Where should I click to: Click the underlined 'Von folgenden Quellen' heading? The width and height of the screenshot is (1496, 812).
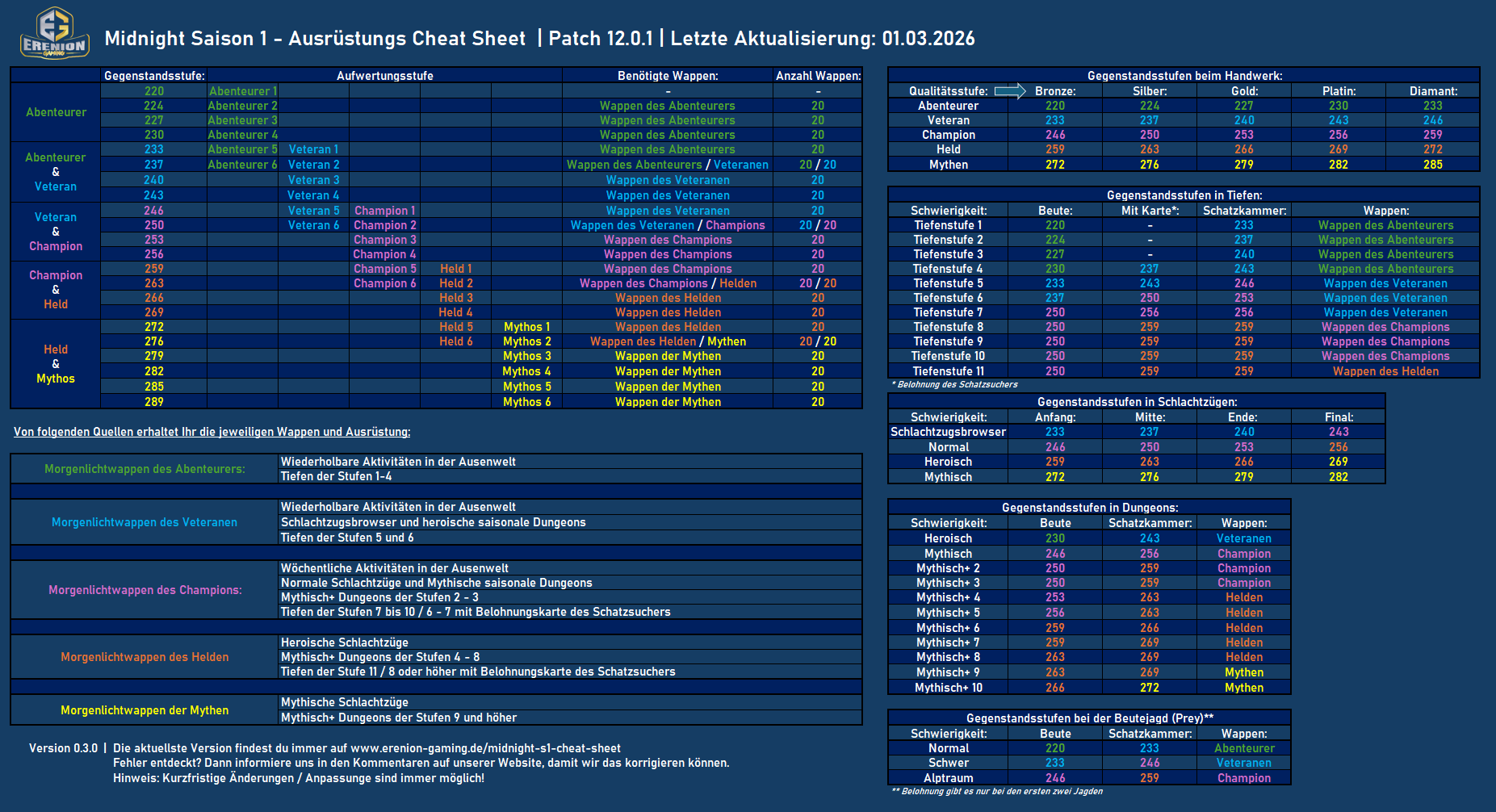[x=212, y=432]
